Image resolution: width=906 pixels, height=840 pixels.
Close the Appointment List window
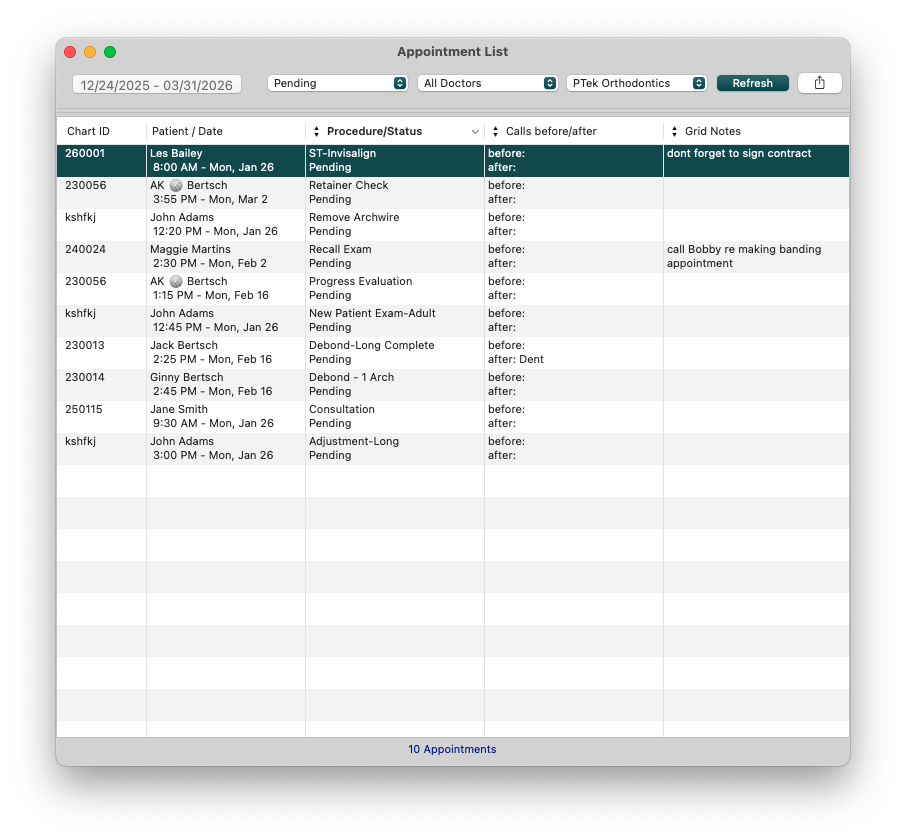point(70,52)
